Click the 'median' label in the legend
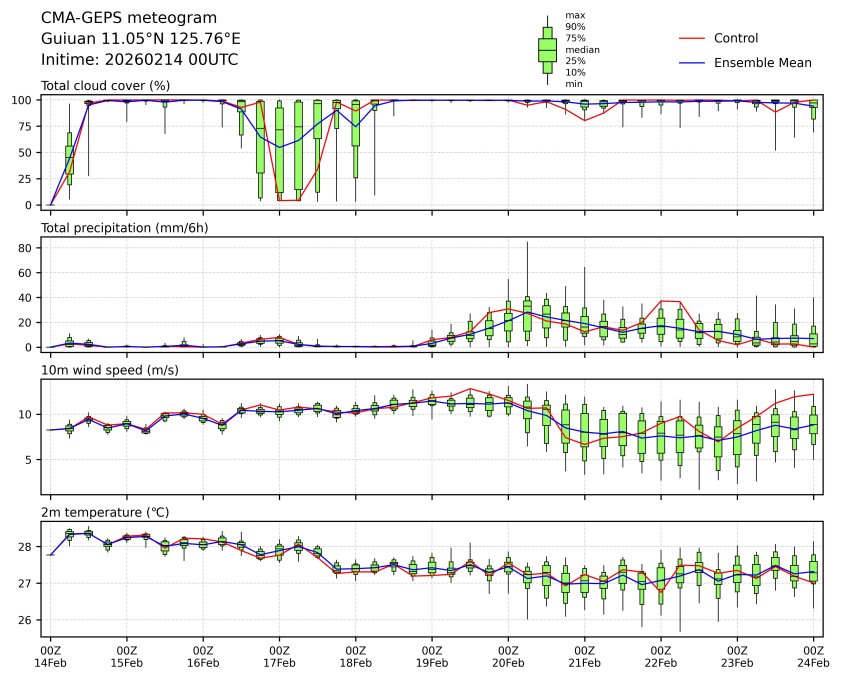This screenshot has width=841, height=680. (576, 50)
